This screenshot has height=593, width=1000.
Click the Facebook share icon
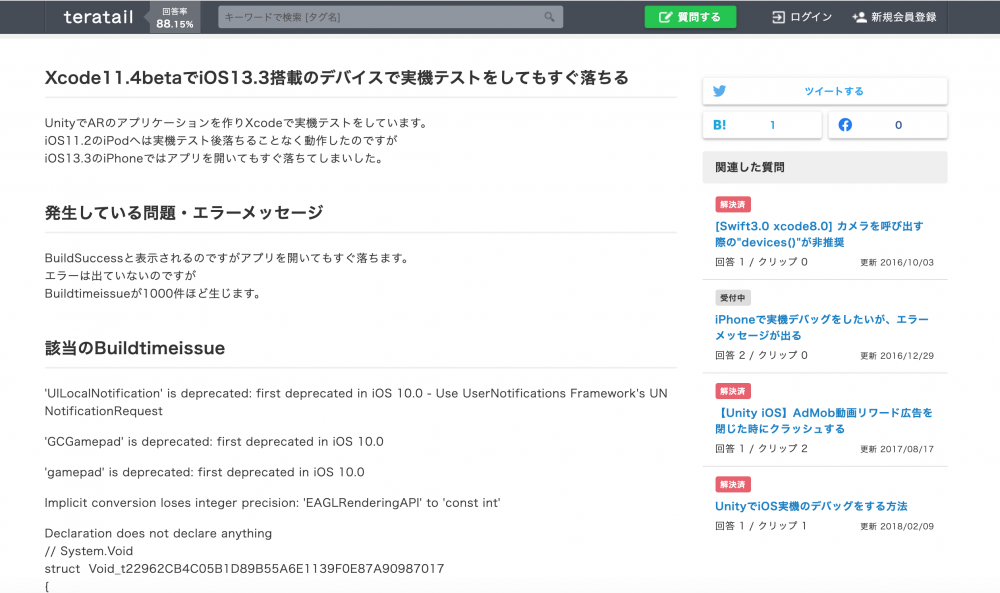click(x=845, y=125)
